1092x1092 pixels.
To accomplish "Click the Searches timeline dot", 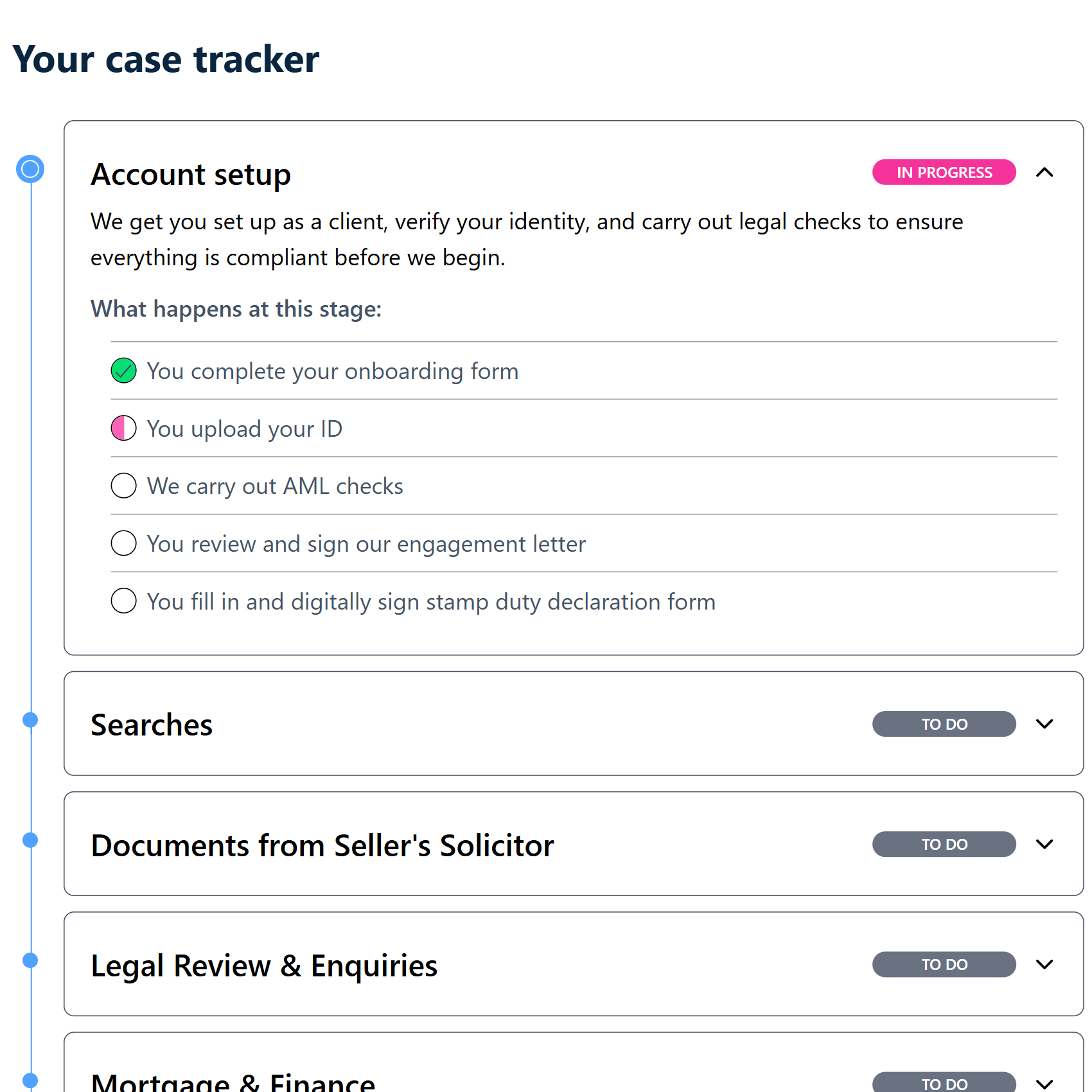I will coord(30,720).
